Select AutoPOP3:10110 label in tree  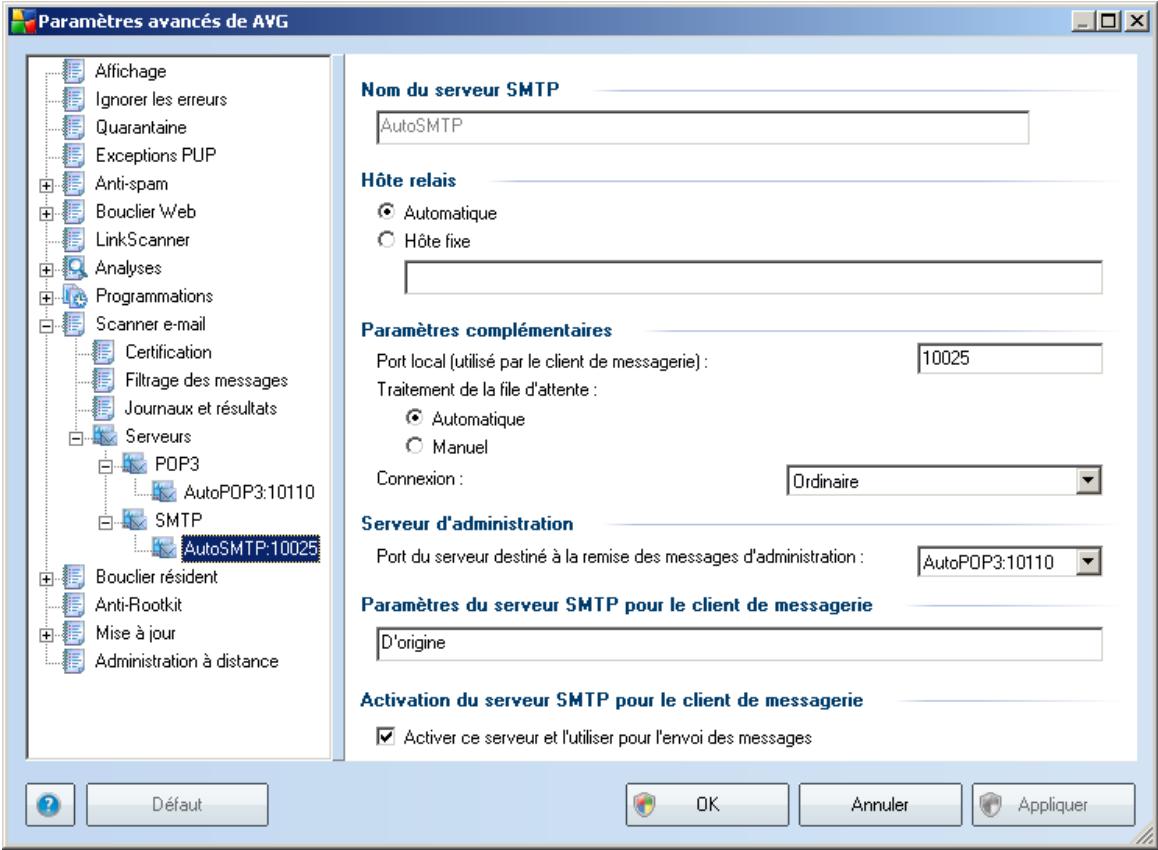(249, 492)
